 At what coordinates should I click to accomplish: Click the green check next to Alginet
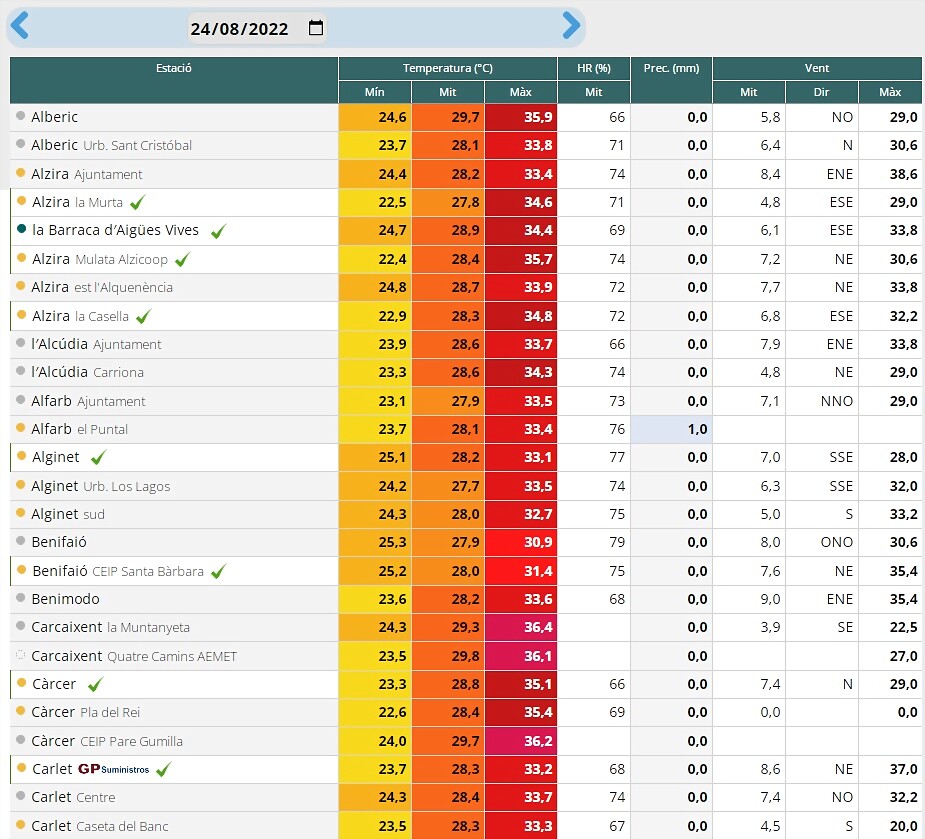(x=99, y=457)
